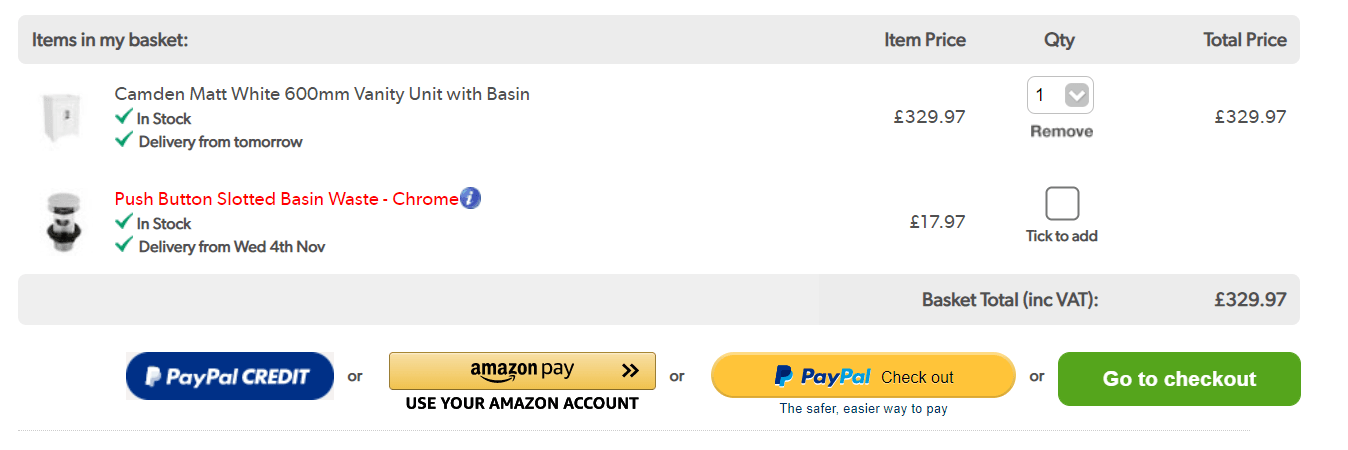Click the PayPal Check out button
This screenshot has width=1348, height=450.
coord(863,376)
